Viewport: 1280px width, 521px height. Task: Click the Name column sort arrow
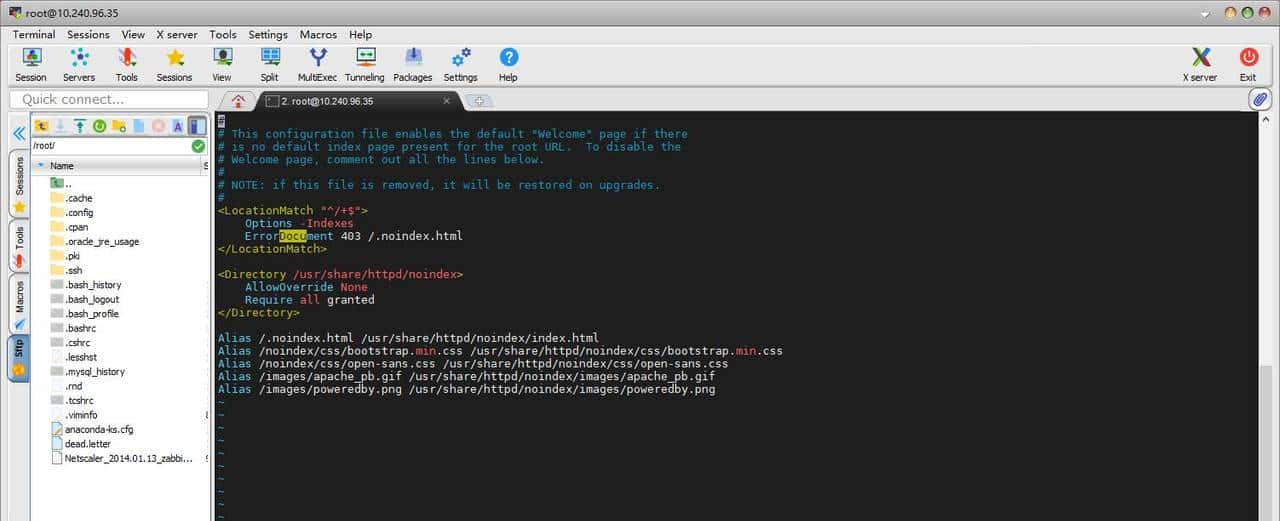pos(41,166)
